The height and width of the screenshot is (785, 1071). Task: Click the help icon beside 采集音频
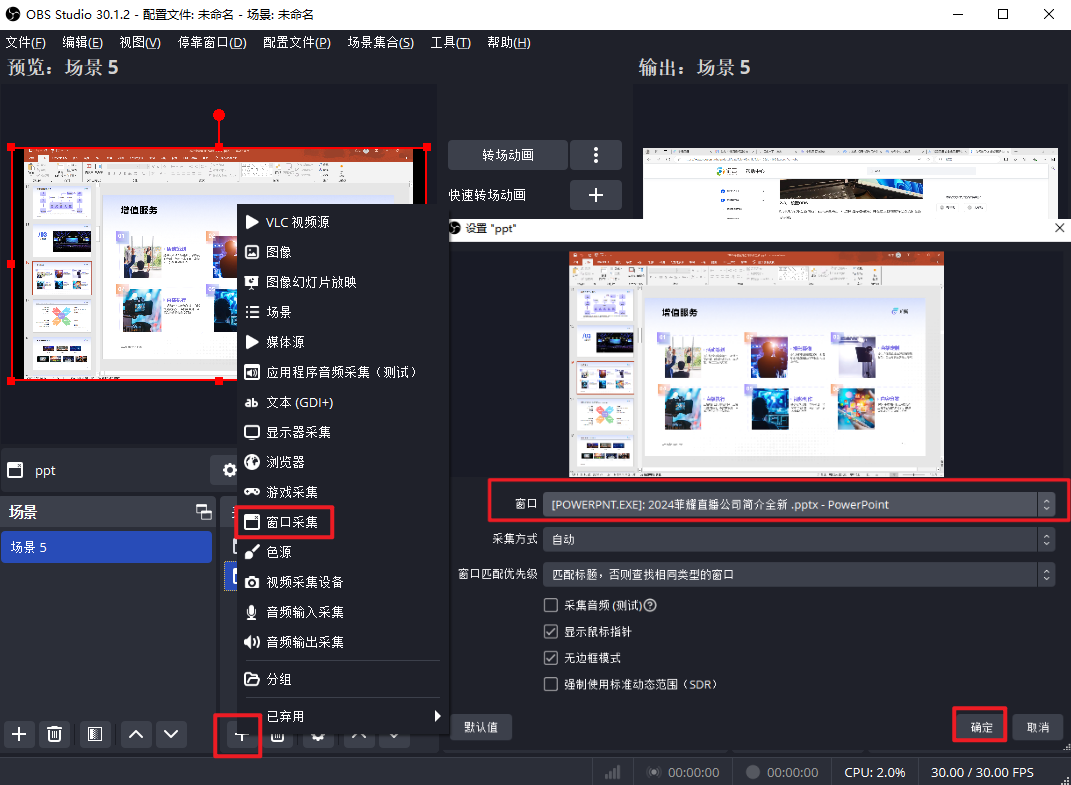coord(650,605)
